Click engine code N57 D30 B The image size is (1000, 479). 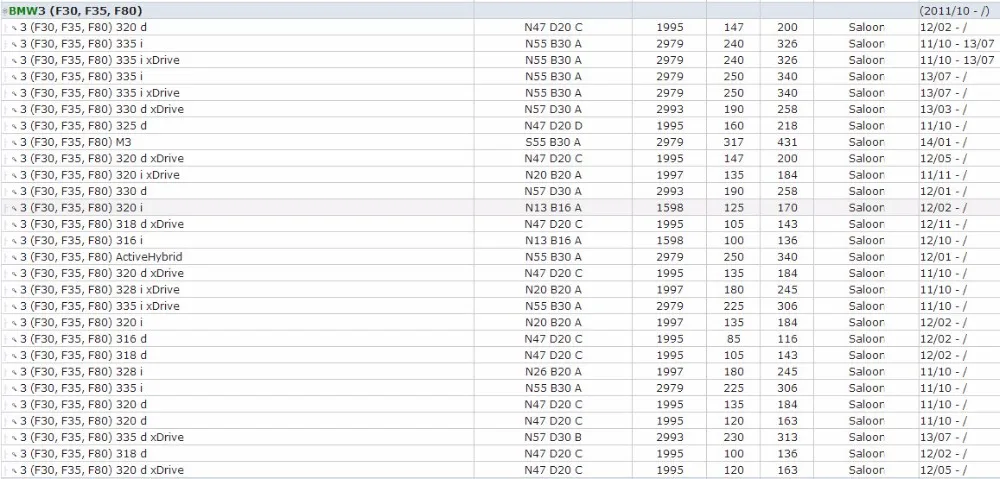tap(553, 438)
